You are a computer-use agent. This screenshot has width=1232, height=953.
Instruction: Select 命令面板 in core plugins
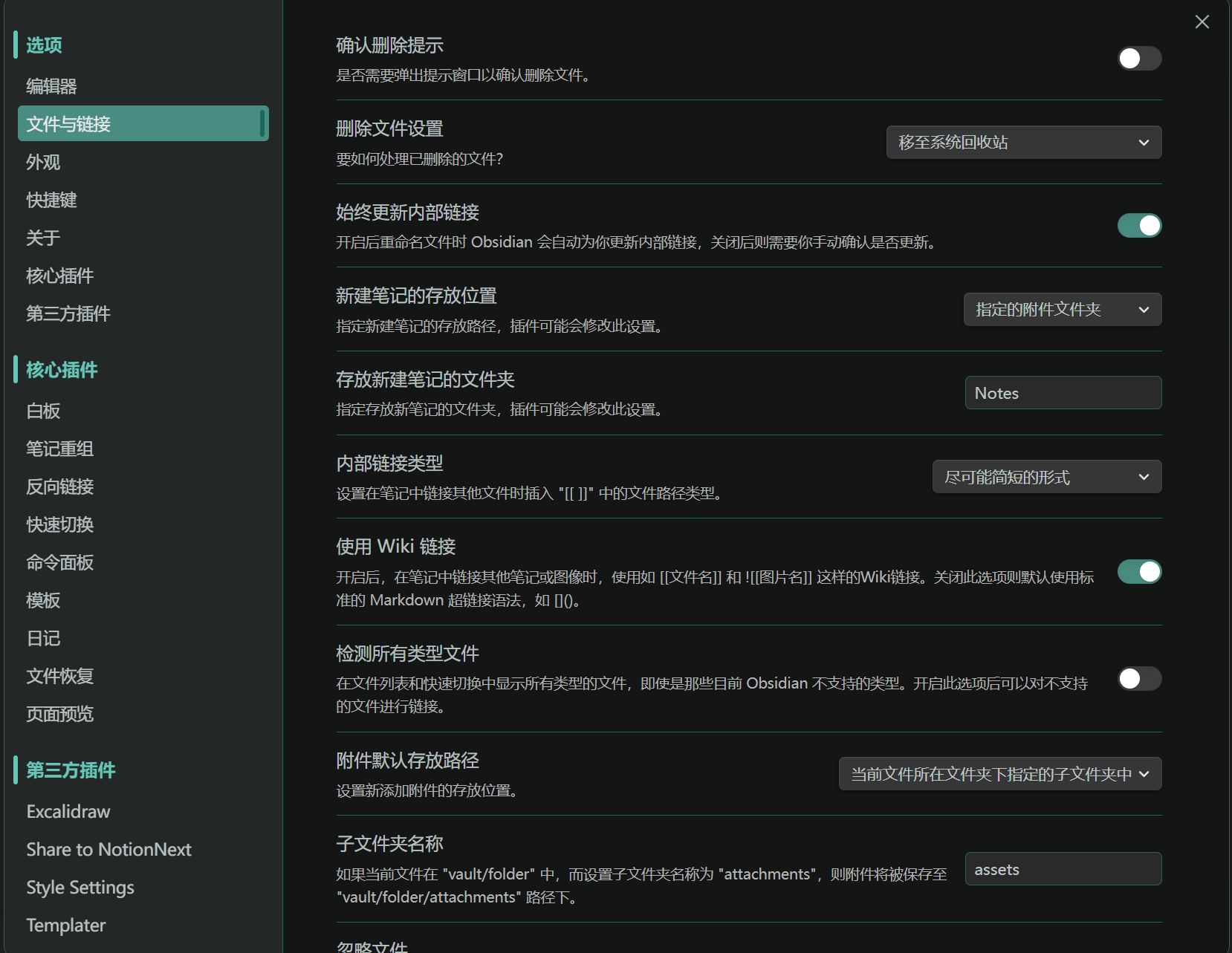point(60,562)
